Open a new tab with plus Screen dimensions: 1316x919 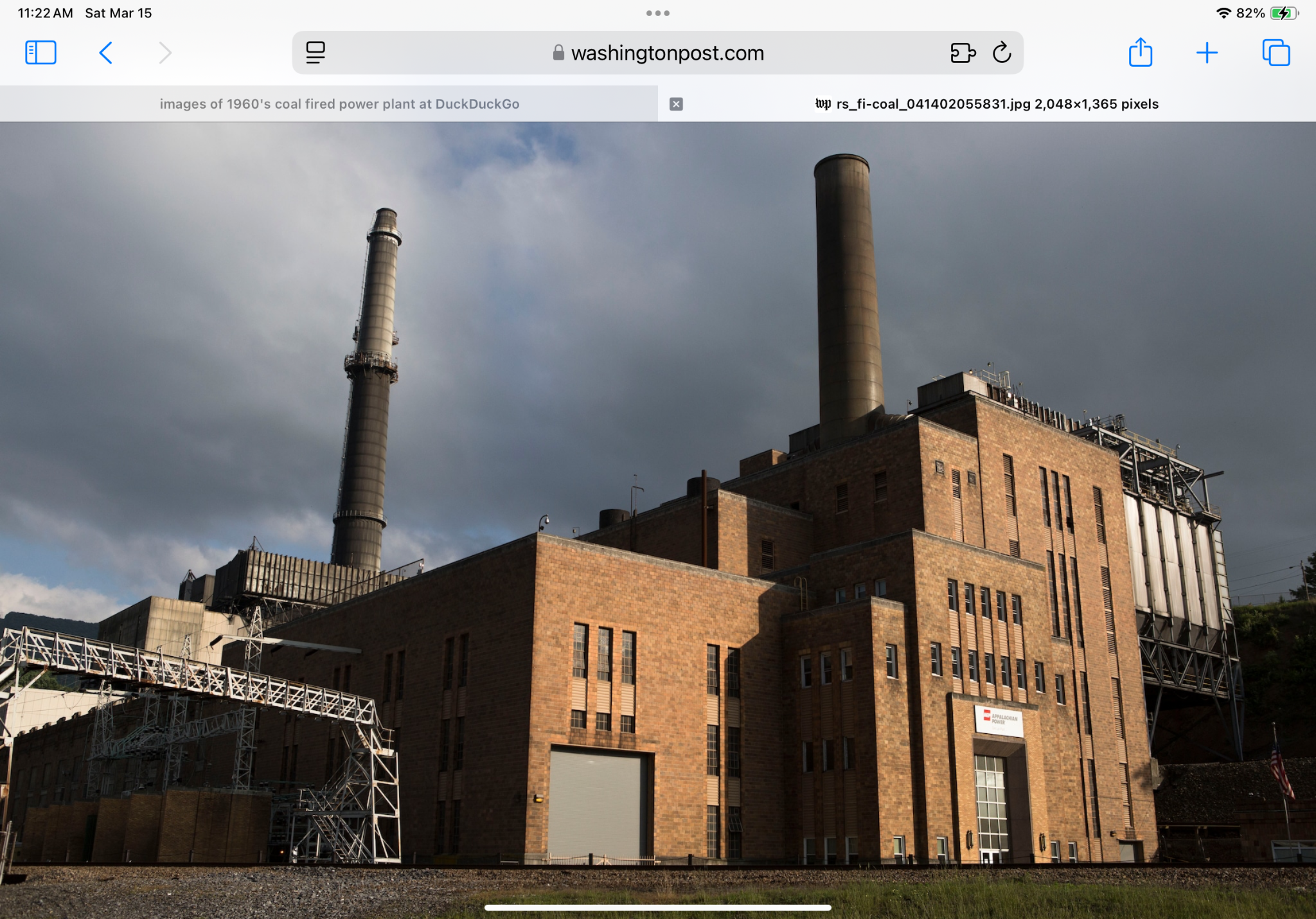point(1207,53)
